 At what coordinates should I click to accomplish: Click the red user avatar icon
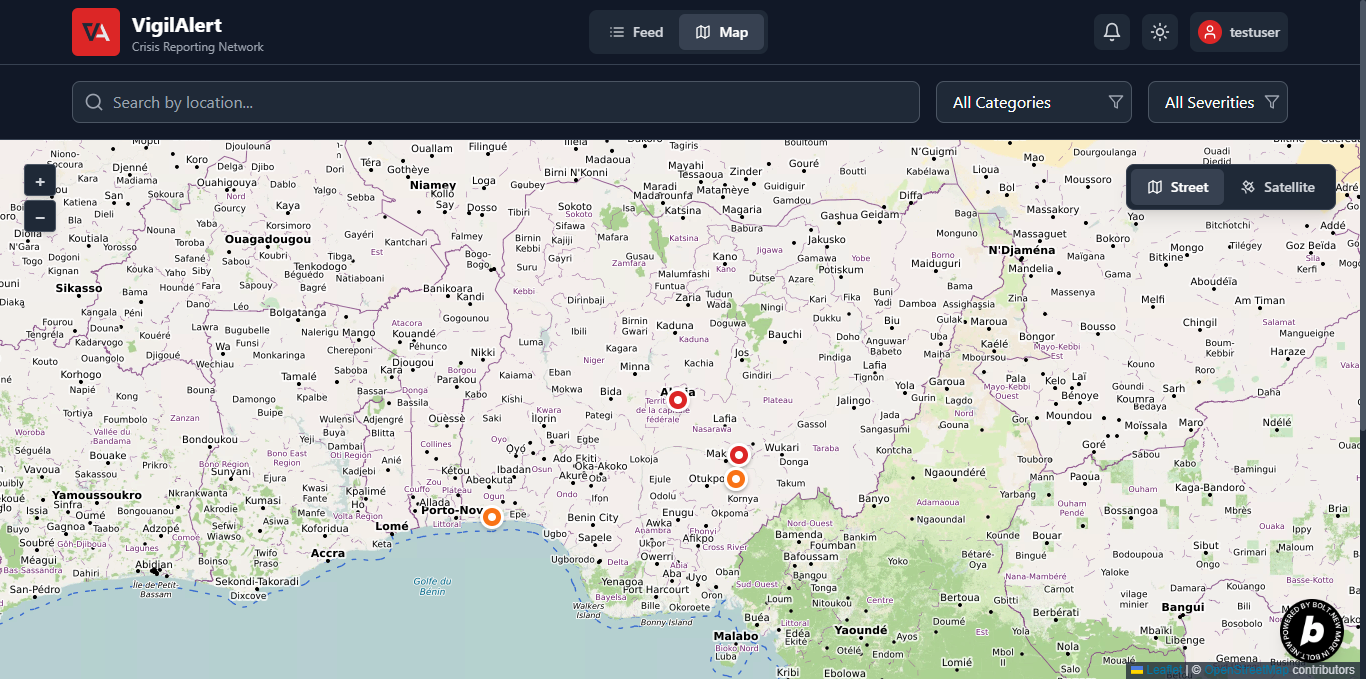click(x=1210, y=32)
